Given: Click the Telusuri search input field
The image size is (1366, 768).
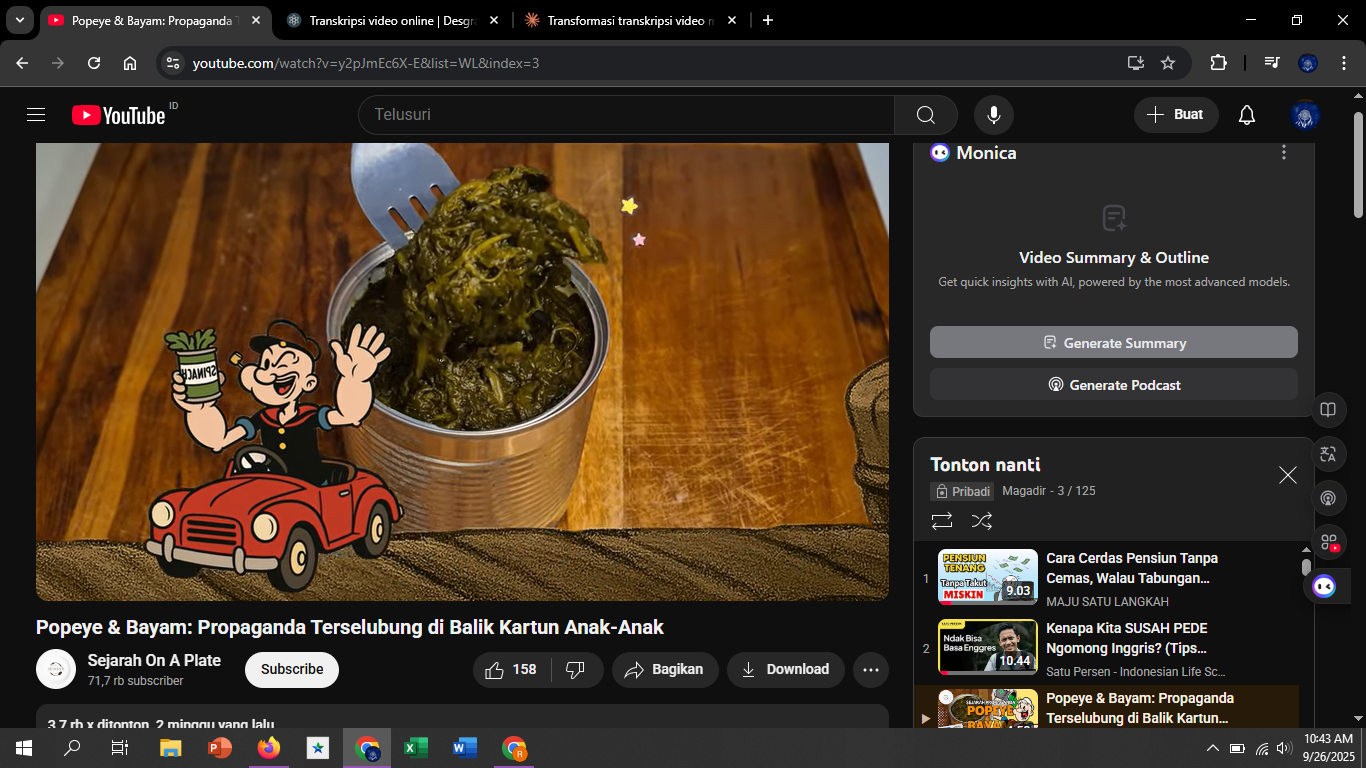Looking at the screenshot, I should [x=626, y=115].
